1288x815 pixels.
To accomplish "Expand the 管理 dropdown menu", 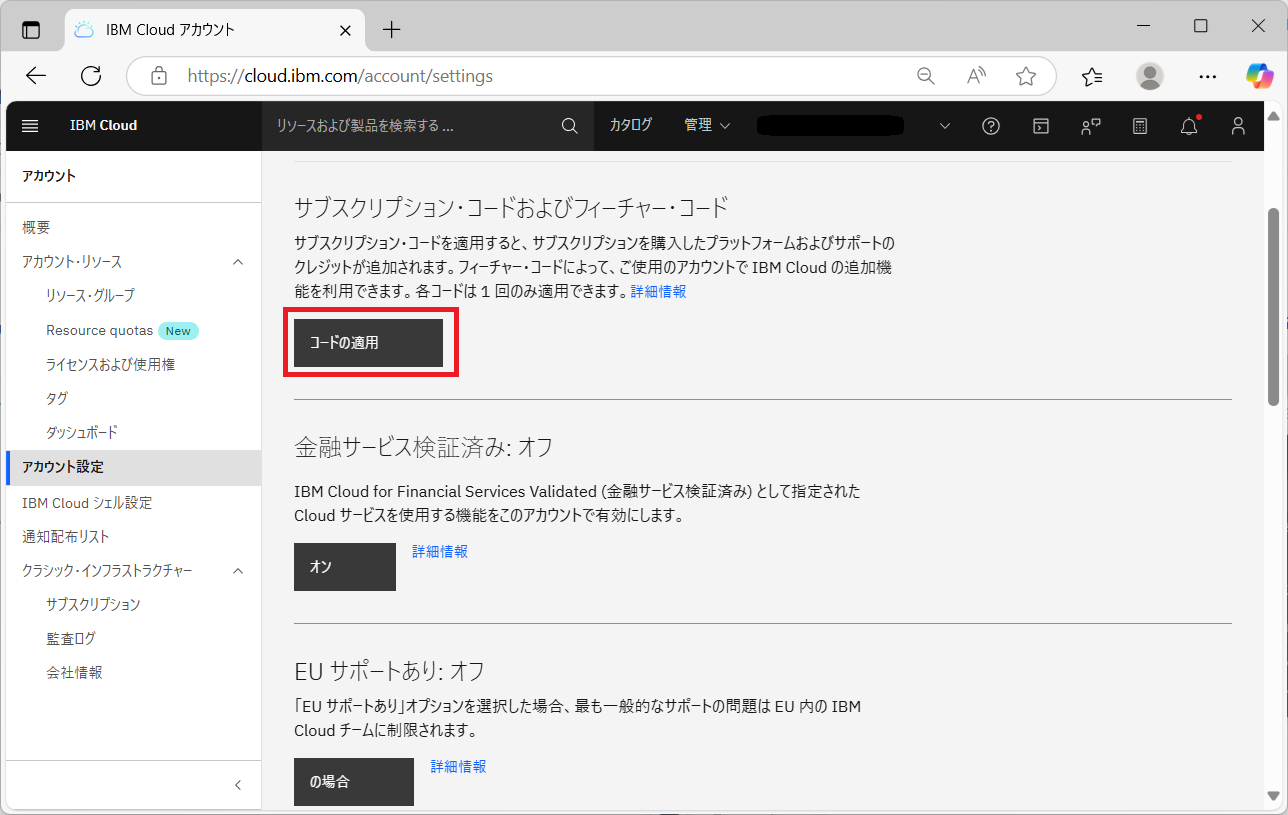I will (706, 125).
